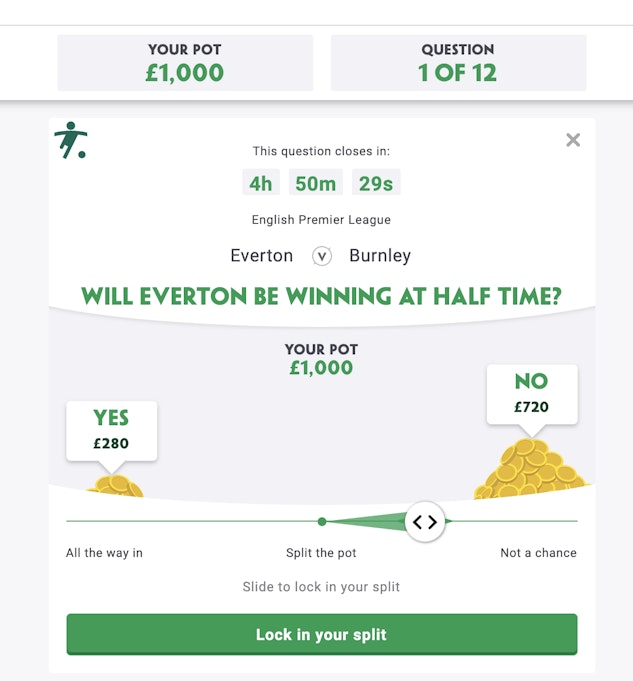Select the NO £720 bubble
This screenshot has width=633, height=681.
point(532,394)
